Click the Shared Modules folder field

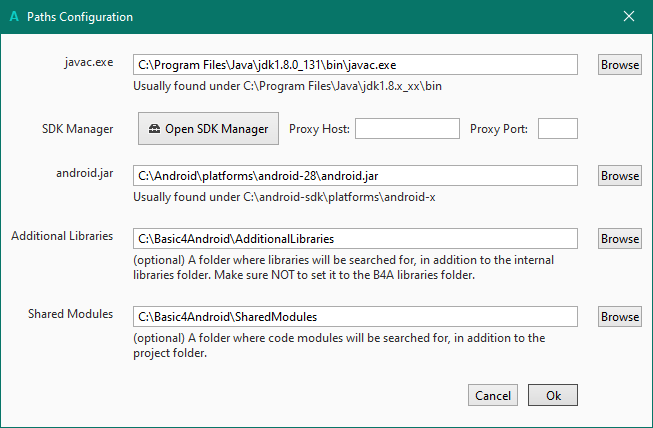coord(355,317)
